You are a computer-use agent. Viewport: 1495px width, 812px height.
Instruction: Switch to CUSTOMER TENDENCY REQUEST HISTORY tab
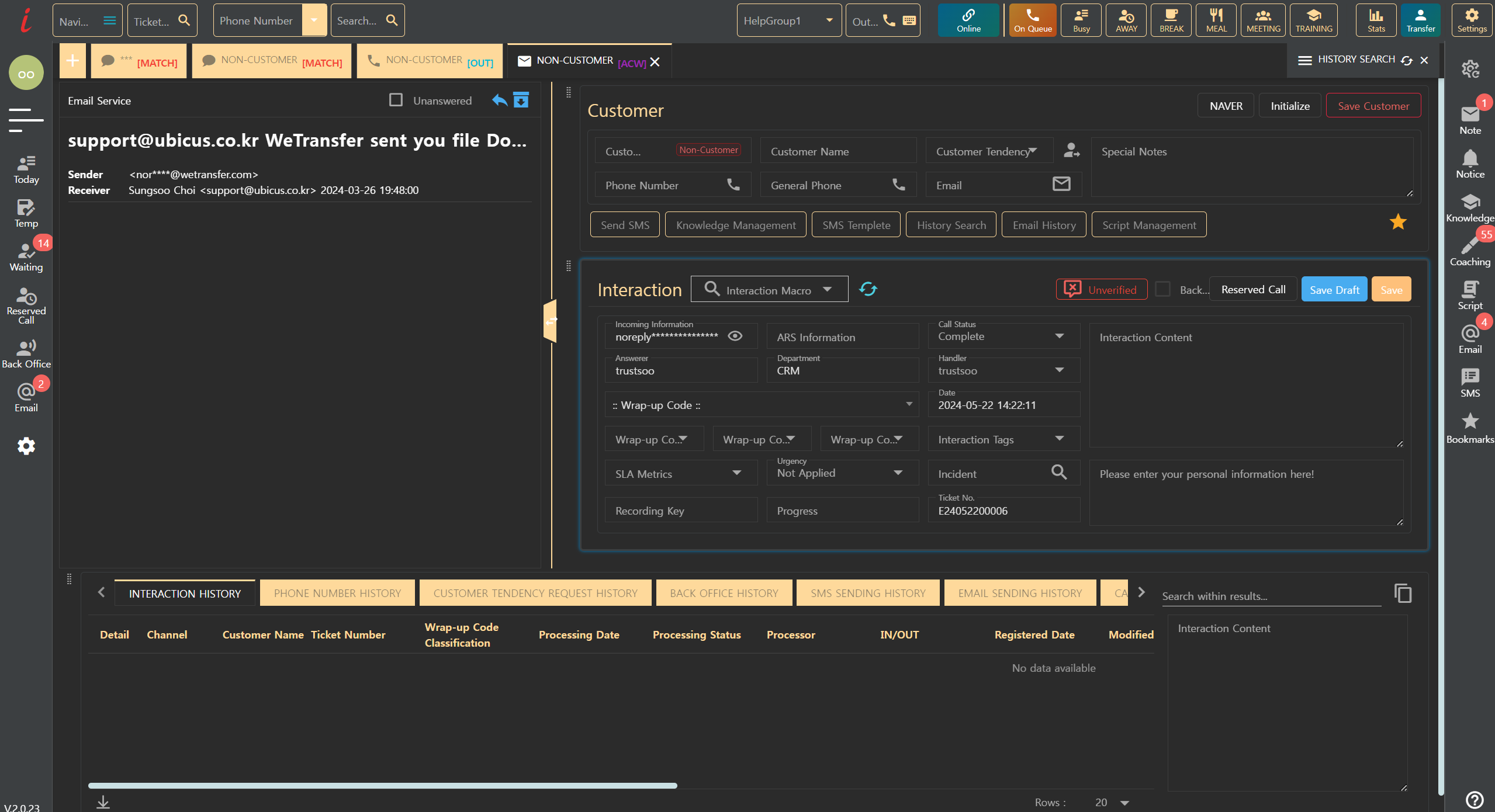[535, 594]
